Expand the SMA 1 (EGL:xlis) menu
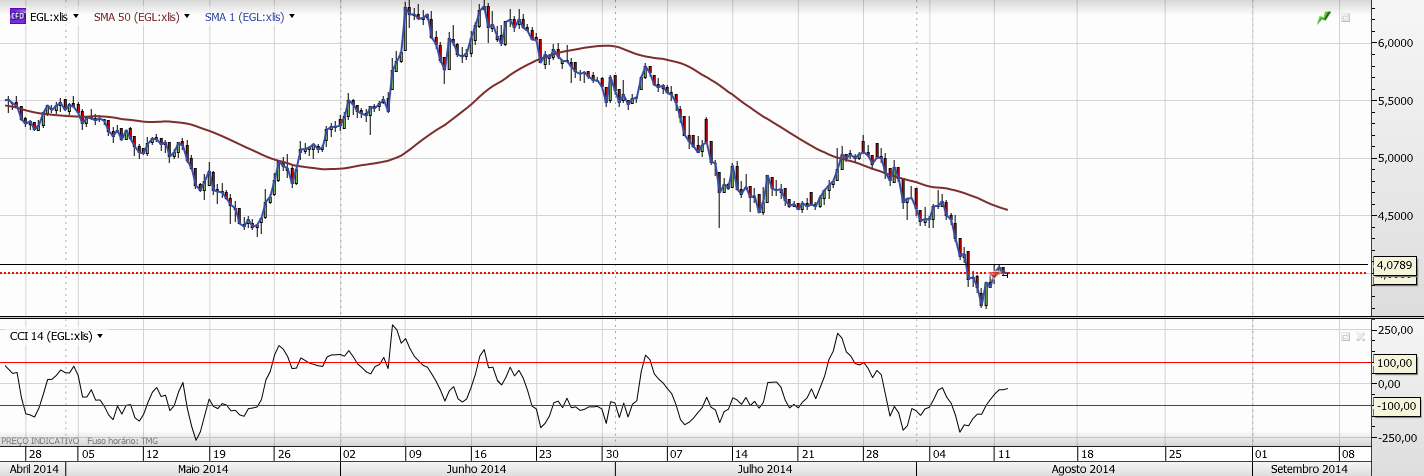 [291, 17]
